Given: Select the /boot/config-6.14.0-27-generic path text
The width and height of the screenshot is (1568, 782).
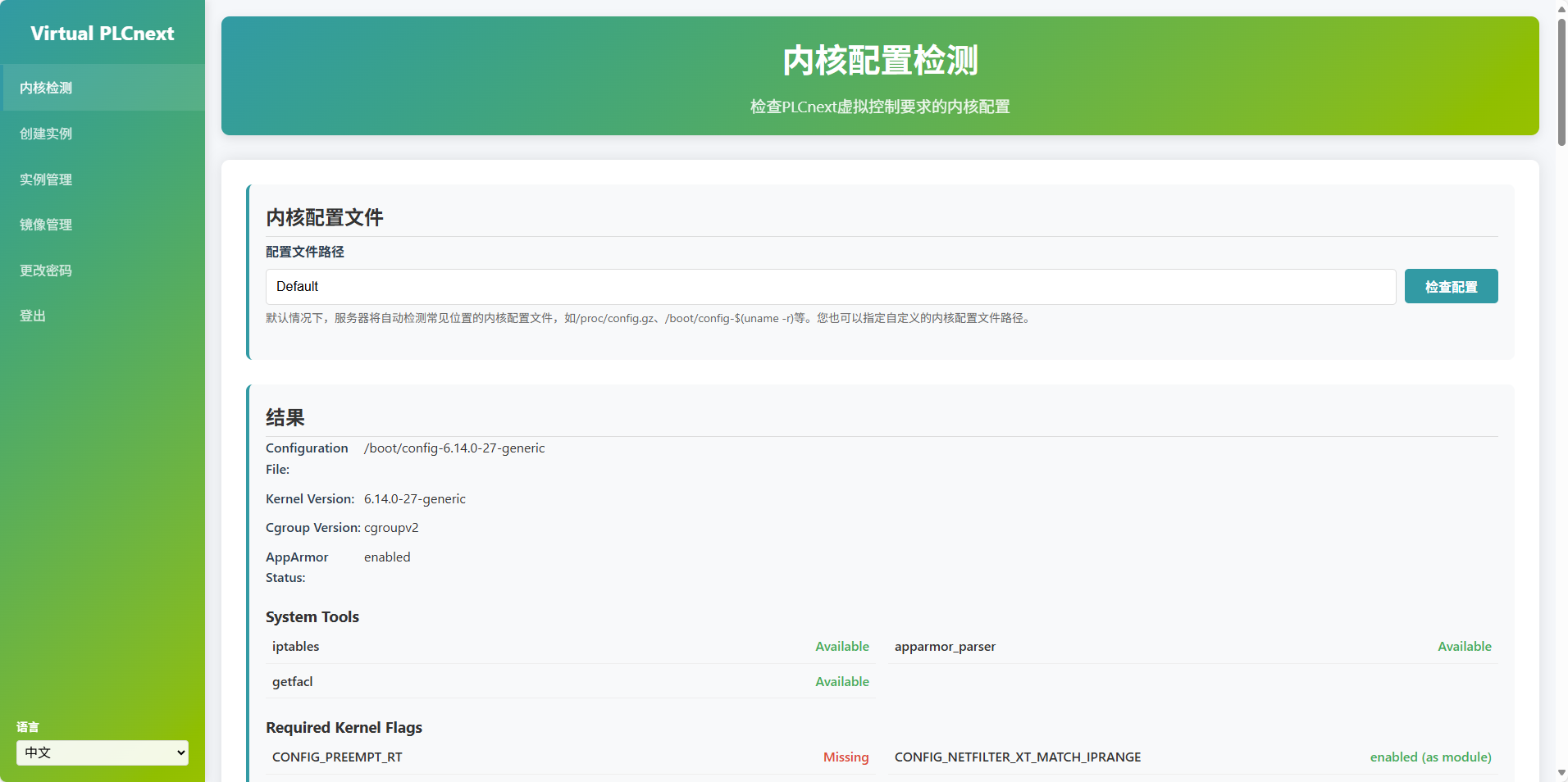Looking at the screenshot, I should pos(454,448).
